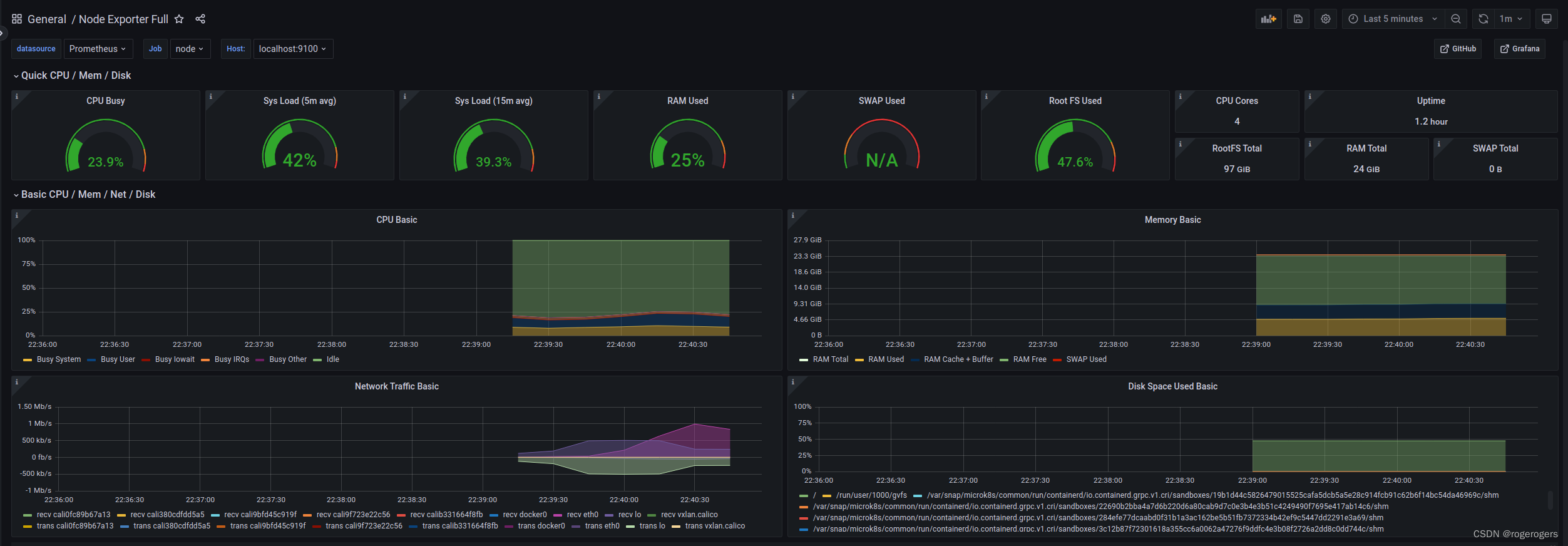Add a new panel with the chart icon

click(1268, 19)
